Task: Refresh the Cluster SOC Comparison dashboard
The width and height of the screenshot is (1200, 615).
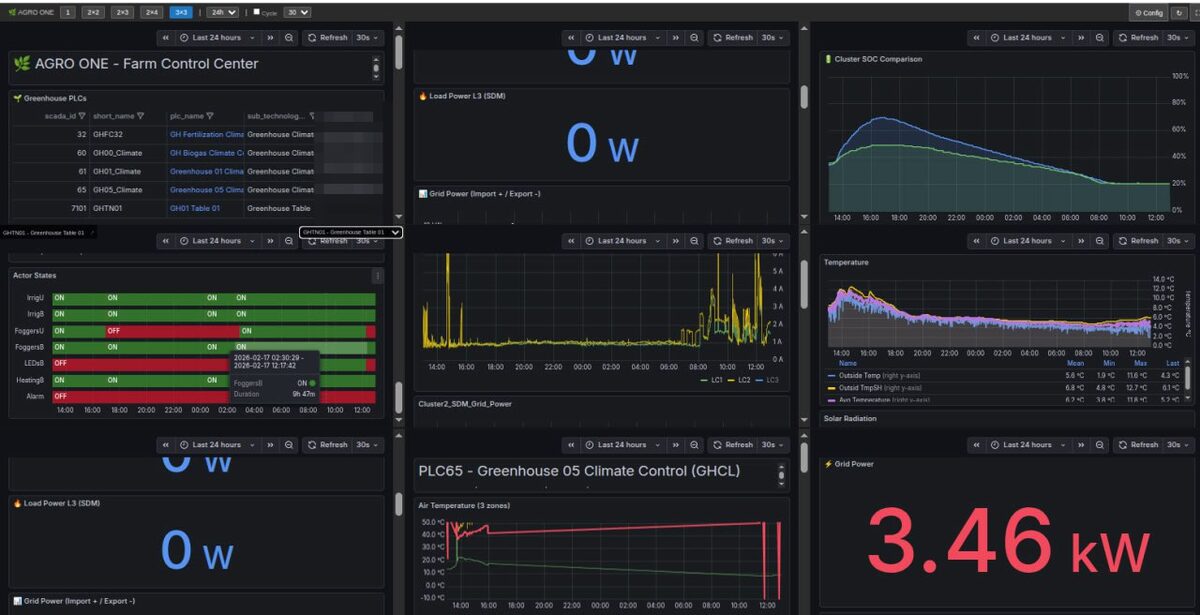Action: coord(1138,38)
